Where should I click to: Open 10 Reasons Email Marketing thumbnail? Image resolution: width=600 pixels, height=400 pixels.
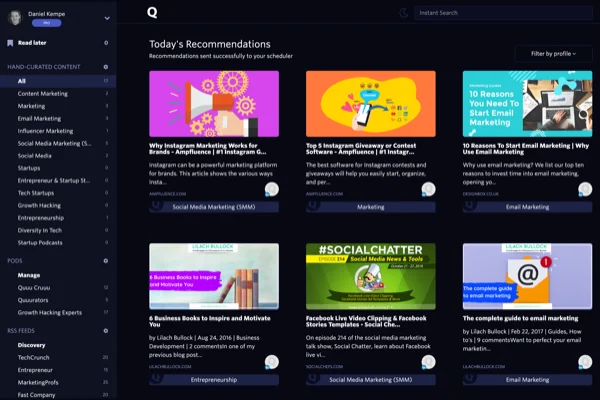point(527,104)
